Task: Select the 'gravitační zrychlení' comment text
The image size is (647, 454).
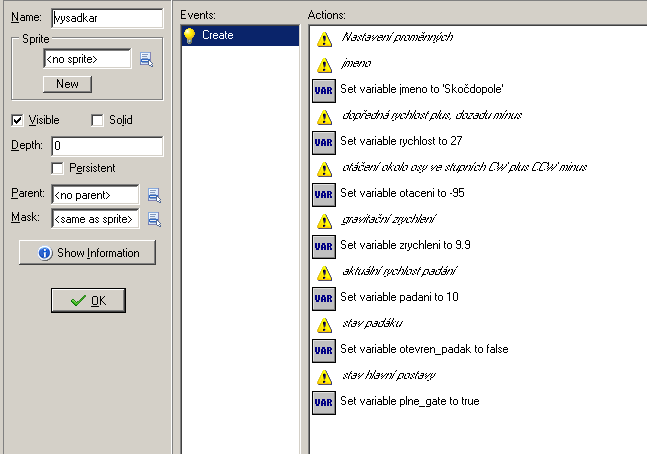Action: pyautogui.click(x=389, y=219)
